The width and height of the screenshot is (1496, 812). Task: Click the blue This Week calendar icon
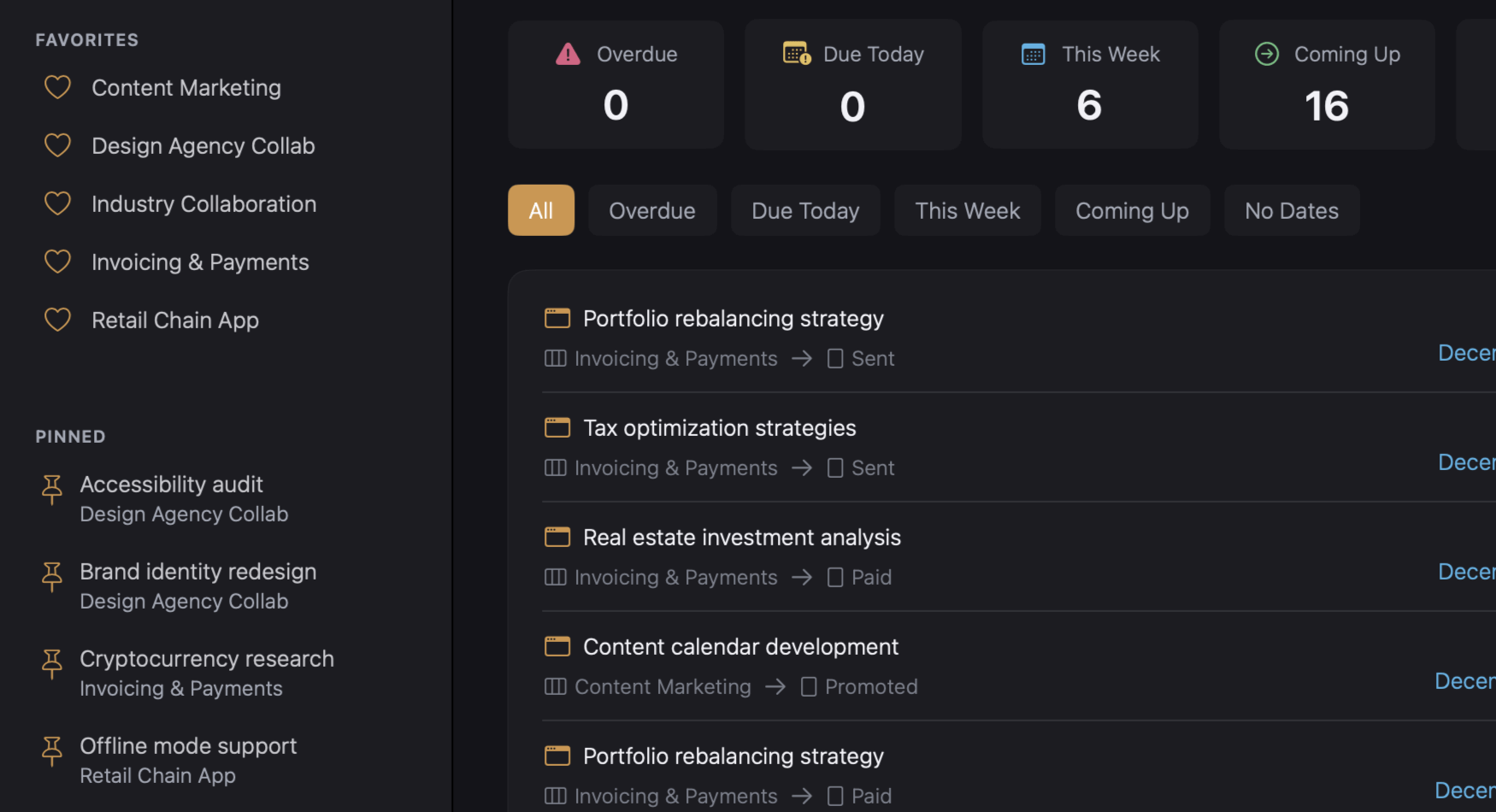point(1033,53)
